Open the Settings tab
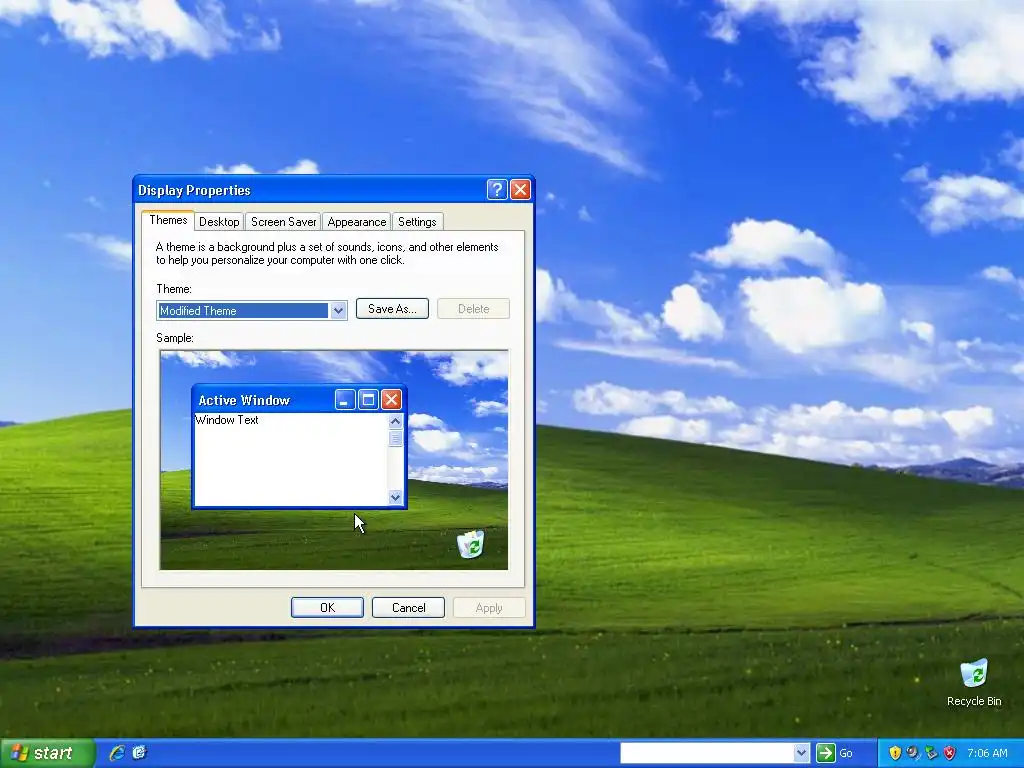The image size is (1024, 768). click(x=417, y=222)
